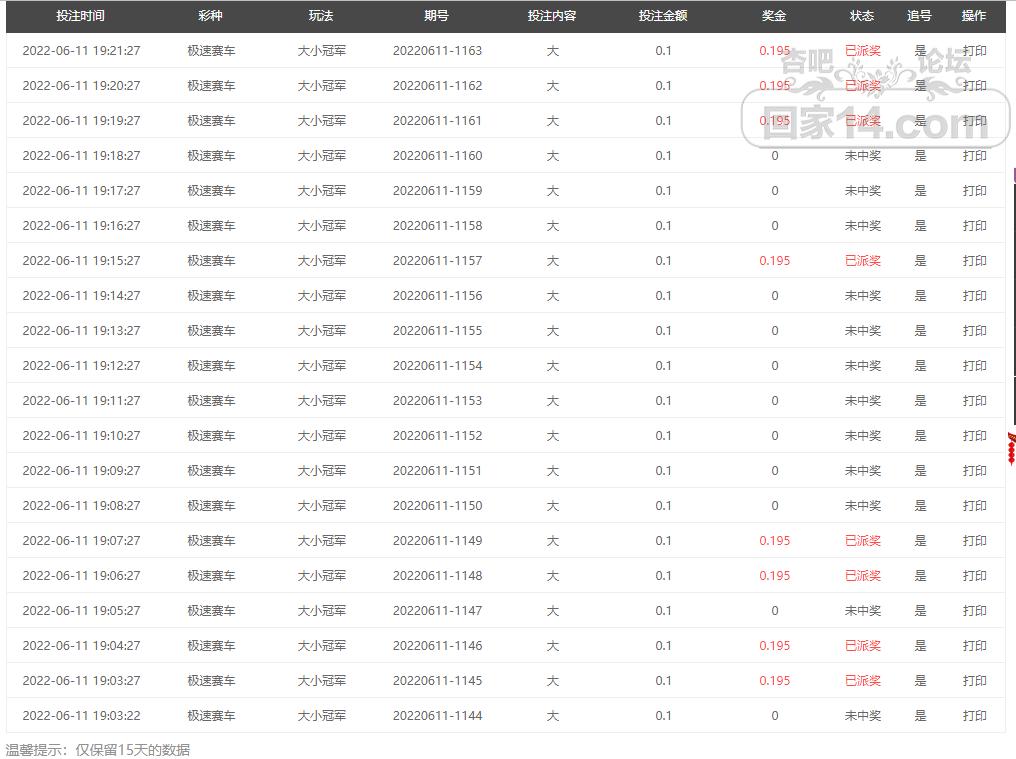Click bet content 大 for issue 20220611-1158
The width and height of the screenshot is (1016, 759).
click(x=552, y=226)
